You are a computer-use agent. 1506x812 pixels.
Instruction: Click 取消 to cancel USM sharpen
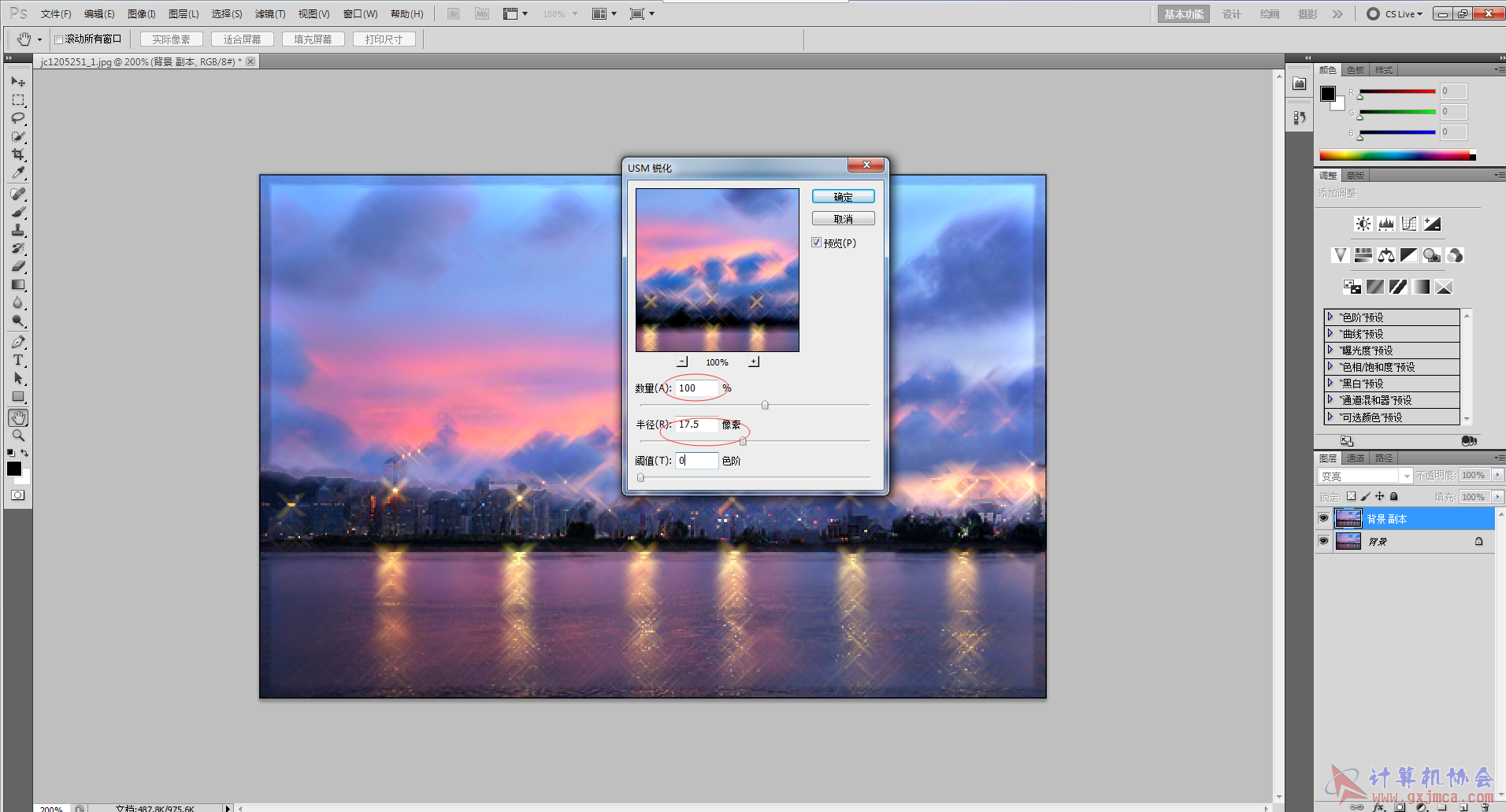(x=843, y=219)
